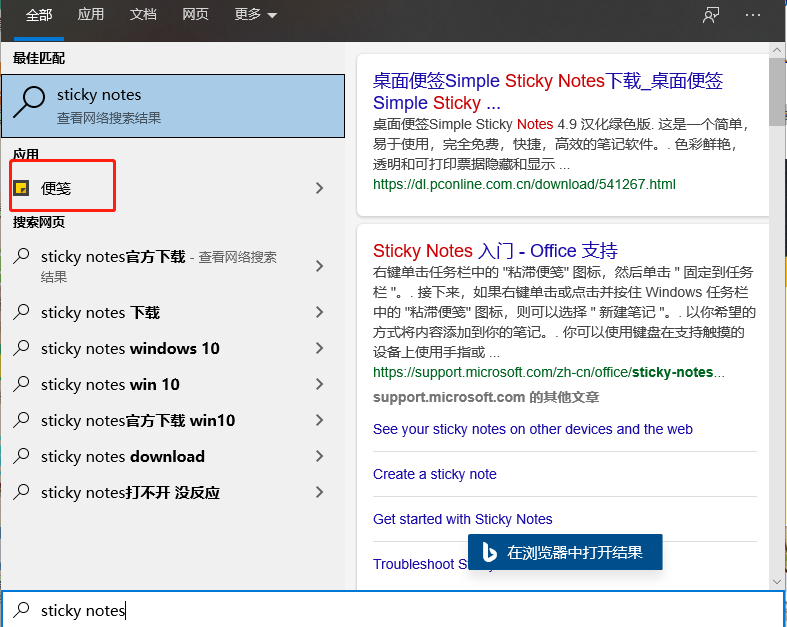The height and width of the screenshot is (627, 787).
Task: Click search icon beside 'sticky notes download'
Action: (x=21, y=456)
